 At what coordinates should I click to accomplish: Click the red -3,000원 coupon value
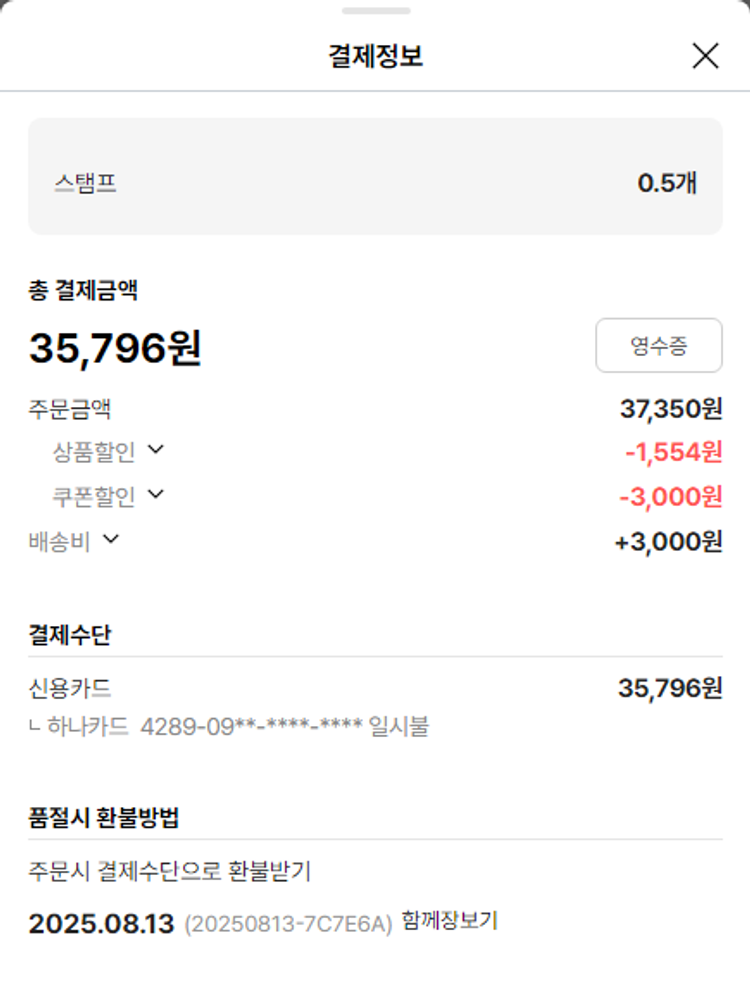click(x=670, y=496)
